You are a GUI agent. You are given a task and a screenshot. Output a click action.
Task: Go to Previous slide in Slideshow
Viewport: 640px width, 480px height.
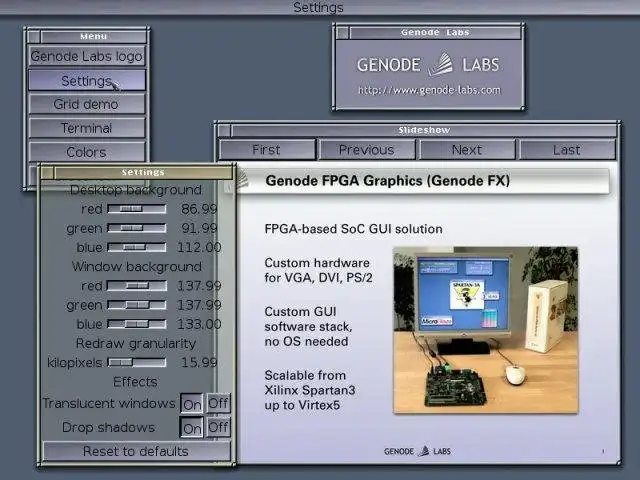(367, 149)
